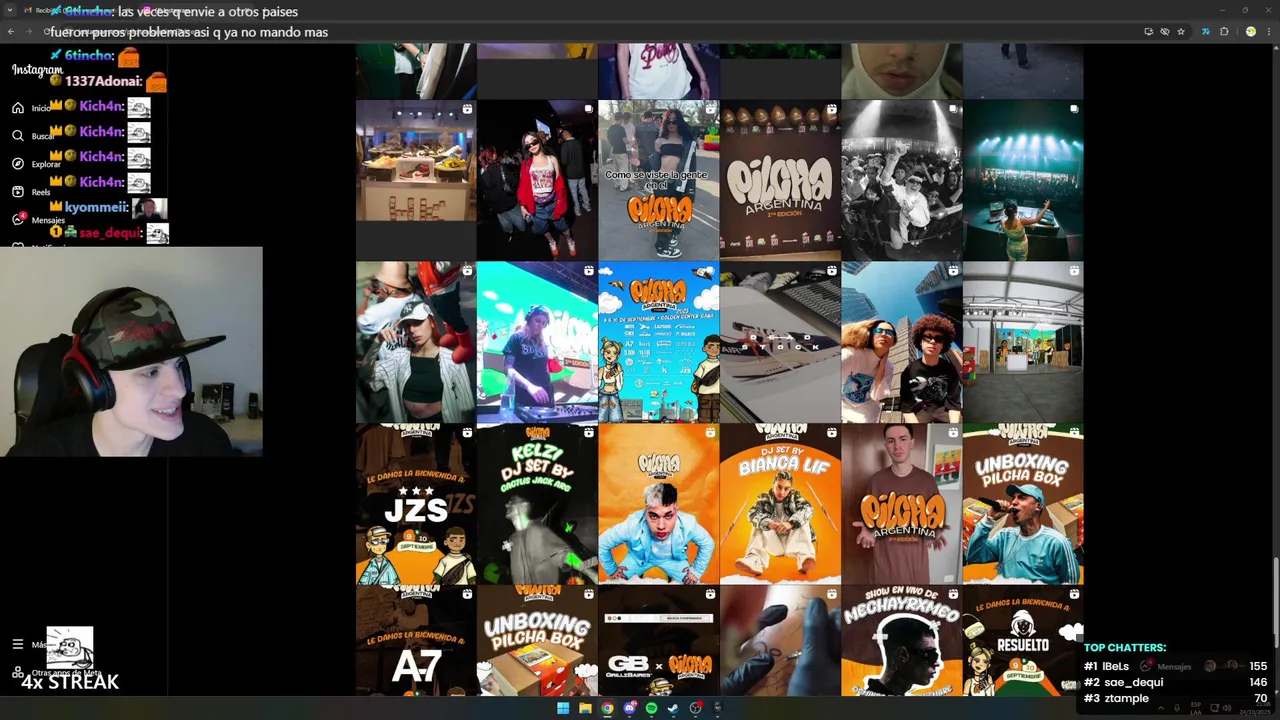Click the reel icon on Kelzi post
The image size is (1280, 720).
pyautogui.click(x=588, y=433)
